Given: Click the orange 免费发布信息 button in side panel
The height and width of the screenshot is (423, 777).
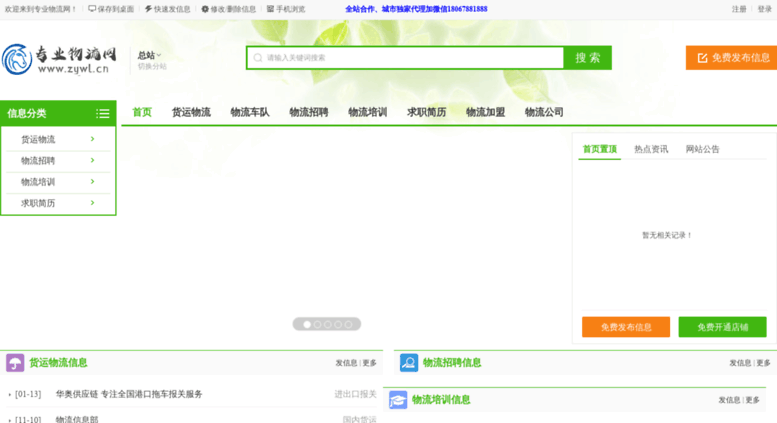Looking at the screenshot, I should coord(626,327).
